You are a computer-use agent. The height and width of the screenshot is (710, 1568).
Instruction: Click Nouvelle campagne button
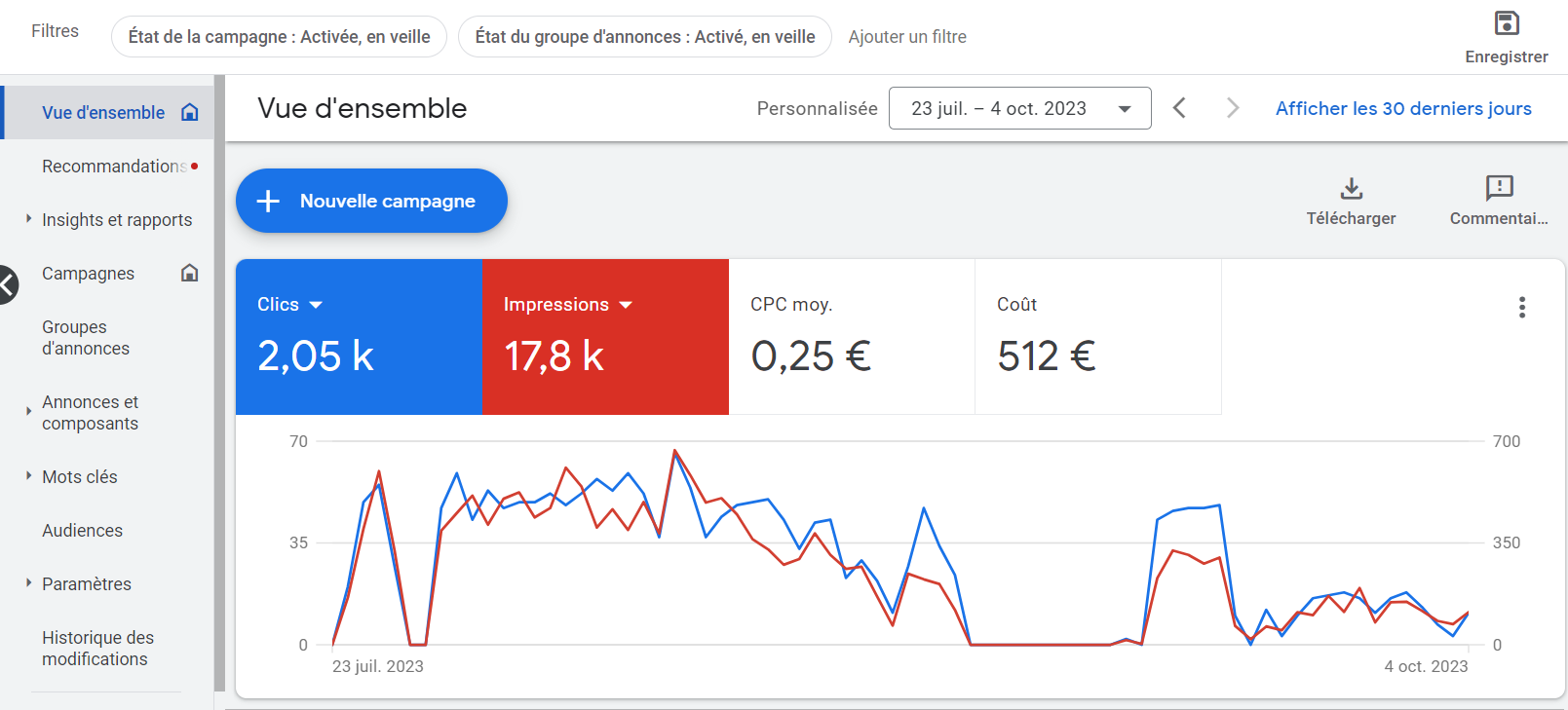coord(371,201)
